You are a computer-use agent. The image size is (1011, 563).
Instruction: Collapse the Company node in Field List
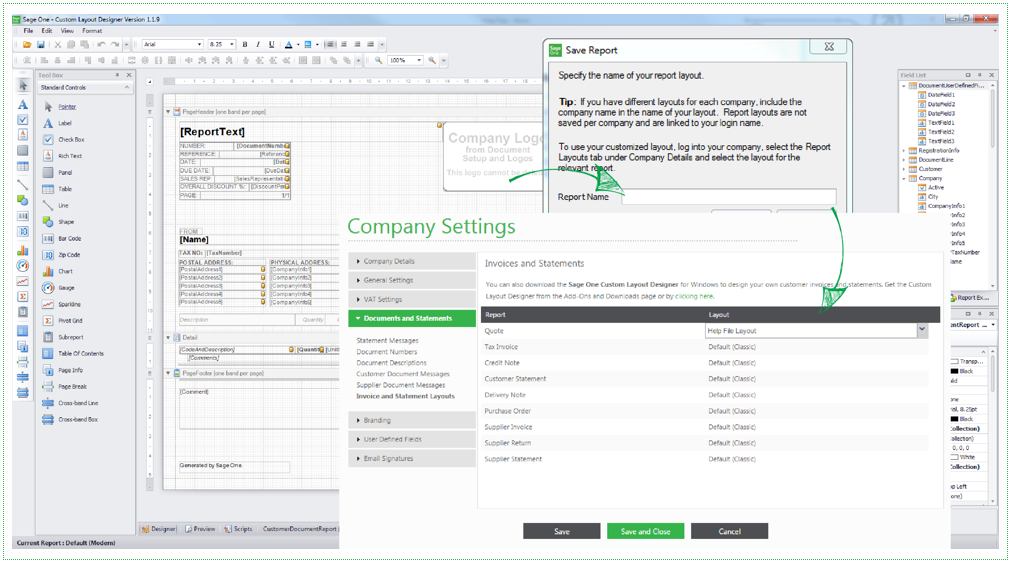(904, 179)
